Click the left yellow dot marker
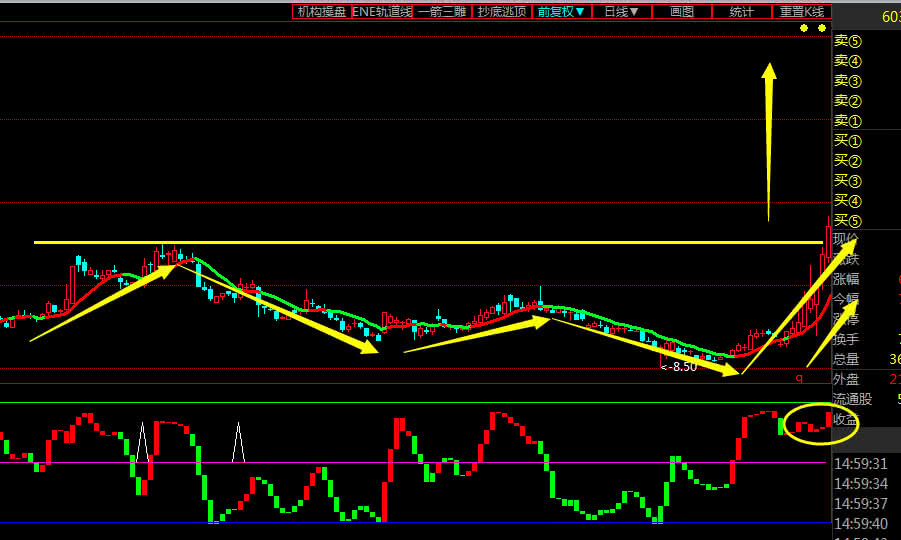The height and width of the screenshot is (540, 901). (804, 28)
